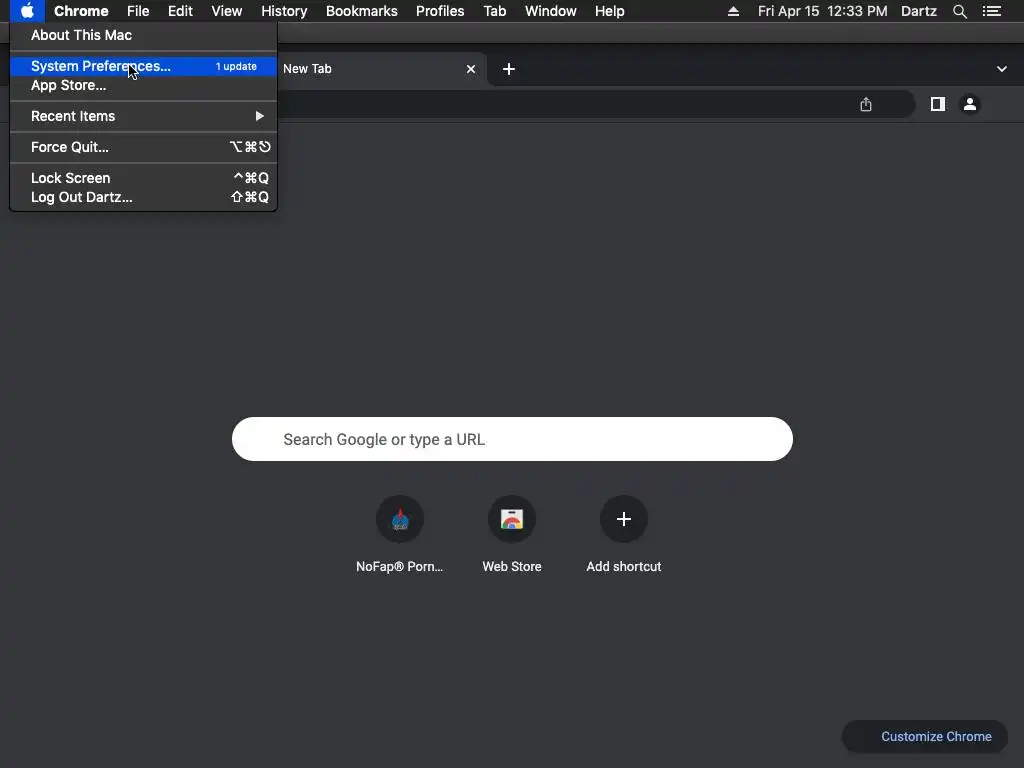Click the Add shortcut button
This screenshot has height=768, width=1024.
click(x=624, y=535)
